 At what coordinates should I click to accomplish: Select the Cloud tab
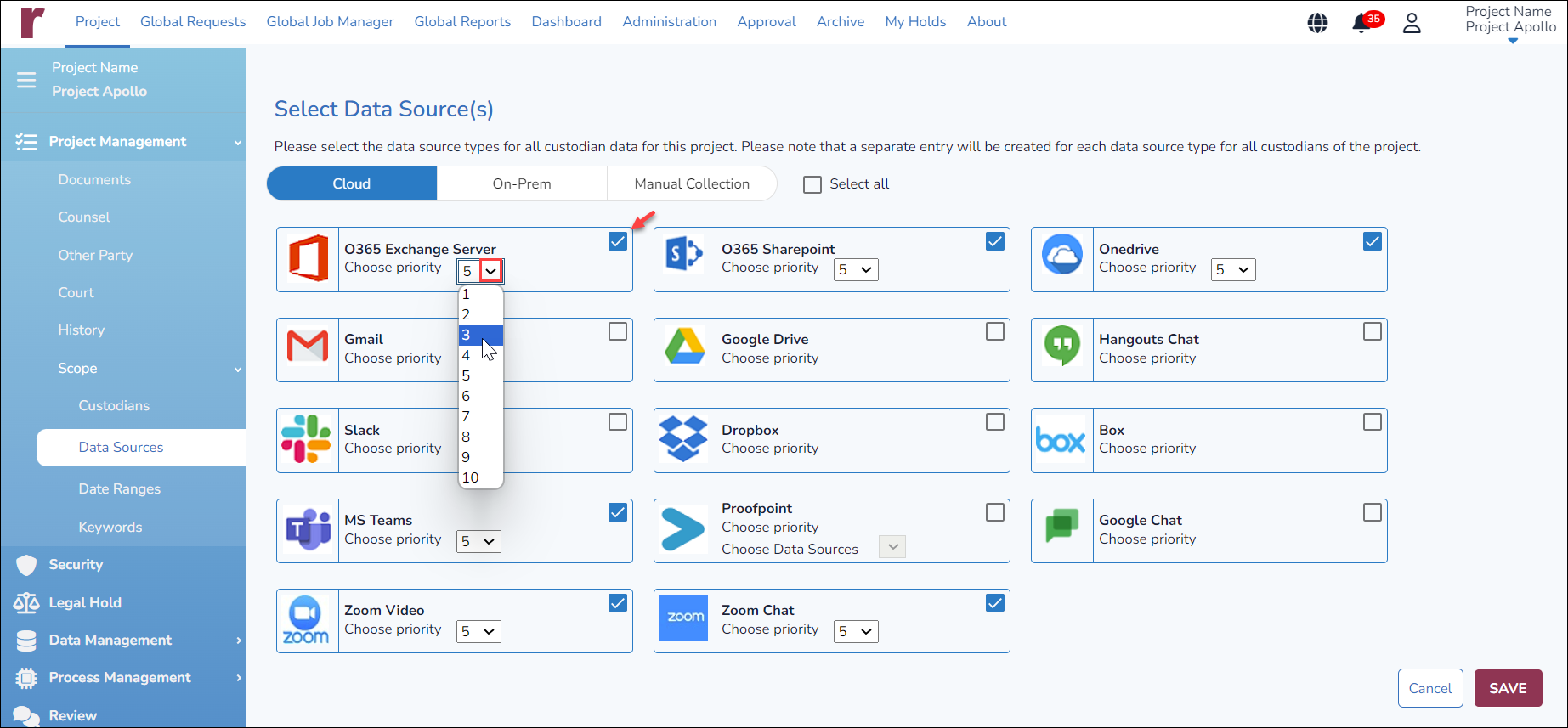[x=352, y=183]
